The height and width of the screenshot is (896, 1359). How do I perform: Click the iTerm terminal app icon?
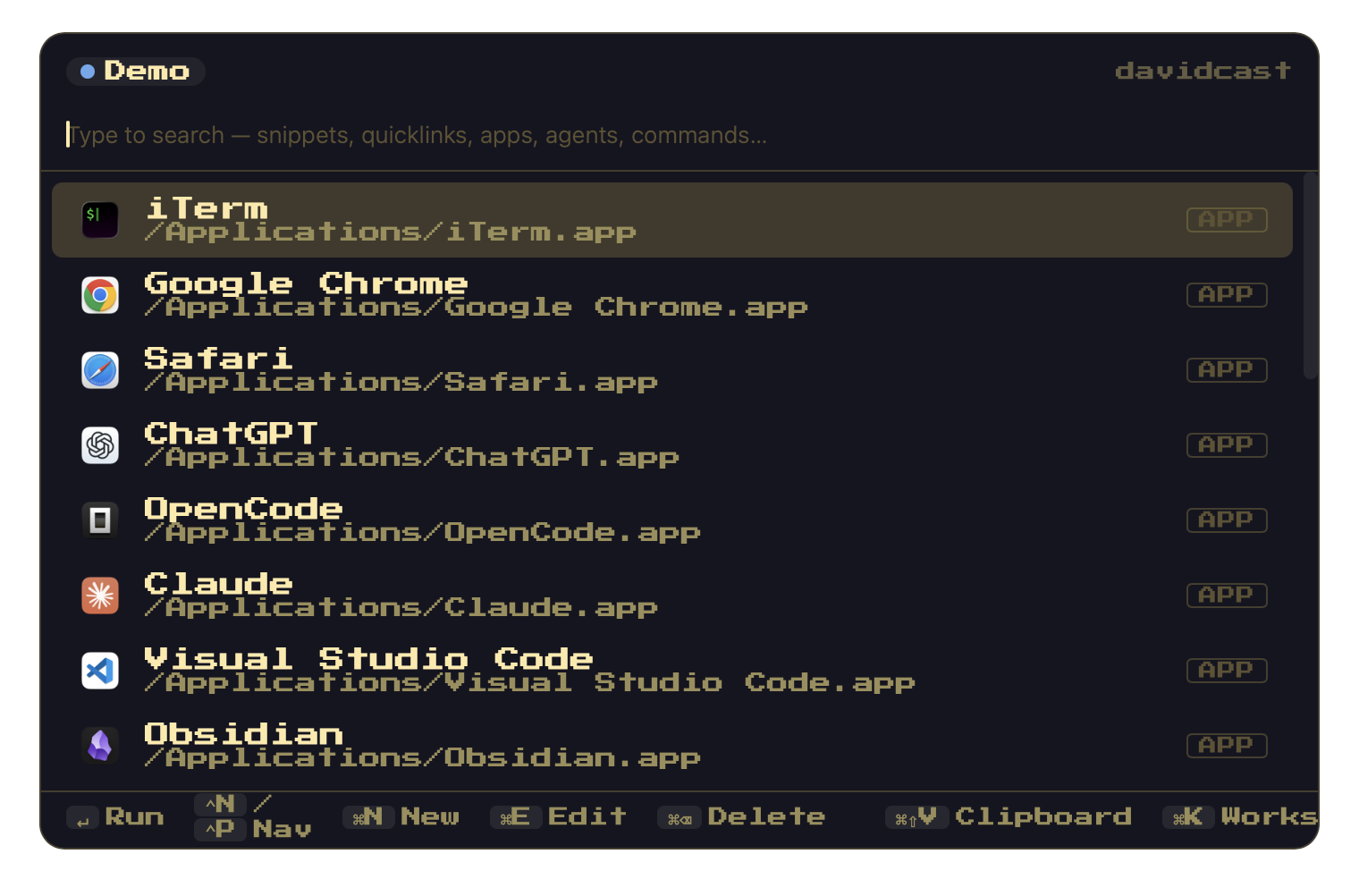click(x=100, y=220)
